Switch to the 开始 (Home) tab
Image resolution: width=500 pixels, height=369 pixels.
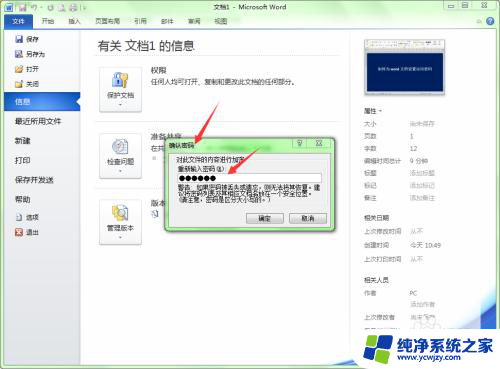pos(48,21)
